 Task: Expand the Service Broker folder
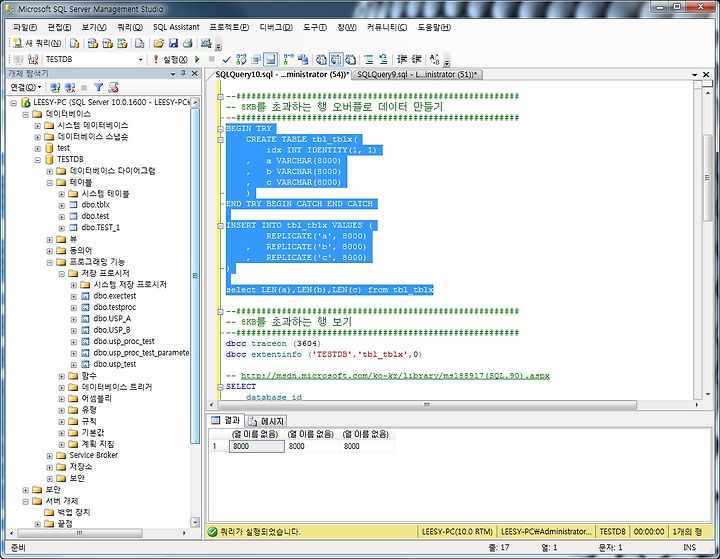click(50, 456)
